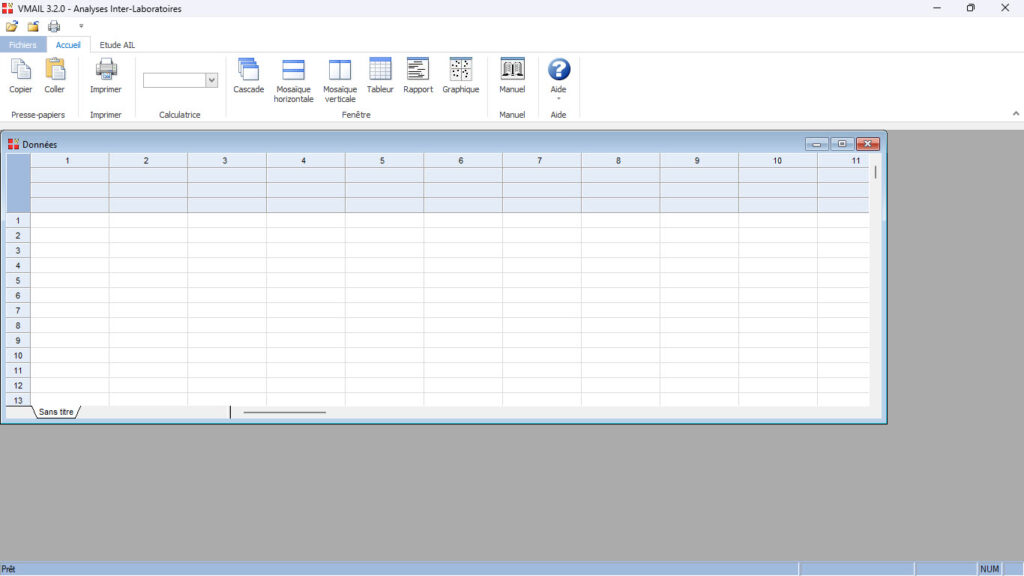
Task: Select the Sans titre sheet tab
Action: click(56, 412)
